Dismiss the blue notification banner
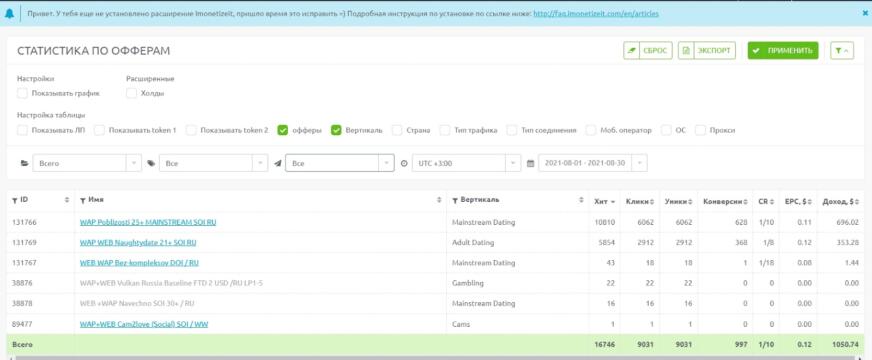Viewport: 872px width, 360px height. coord(865,13)
